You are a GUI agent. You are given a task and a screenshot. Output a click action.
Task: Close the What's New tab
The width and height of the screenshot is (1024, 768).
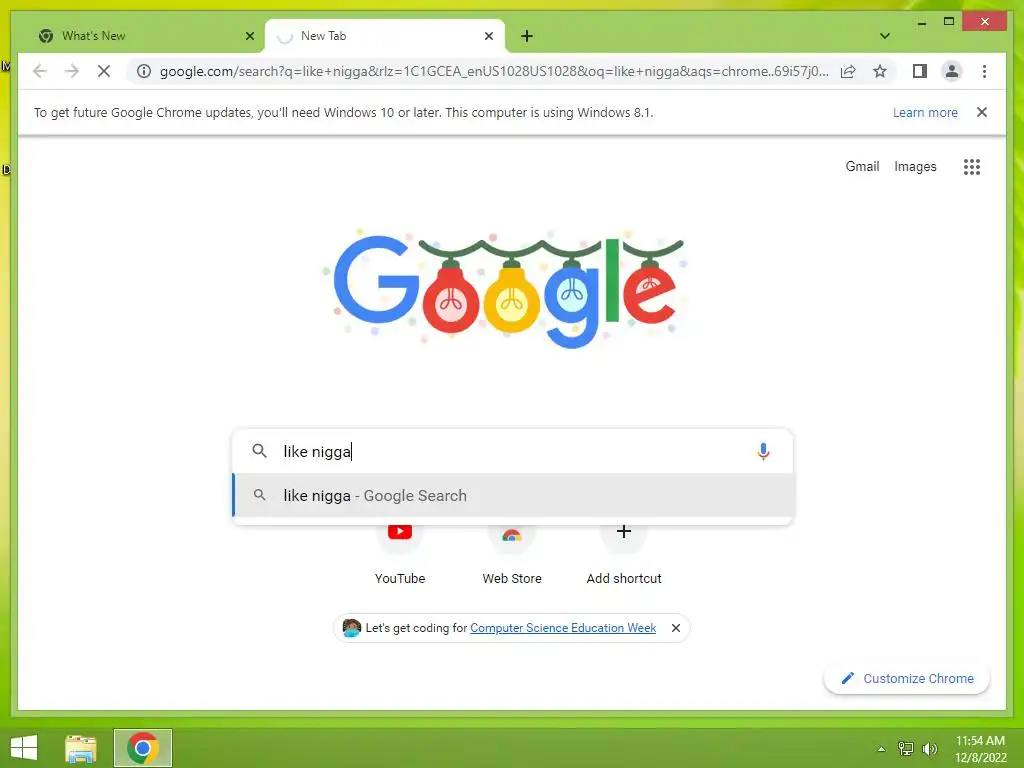pyautogui.click(x=249, y=36)
